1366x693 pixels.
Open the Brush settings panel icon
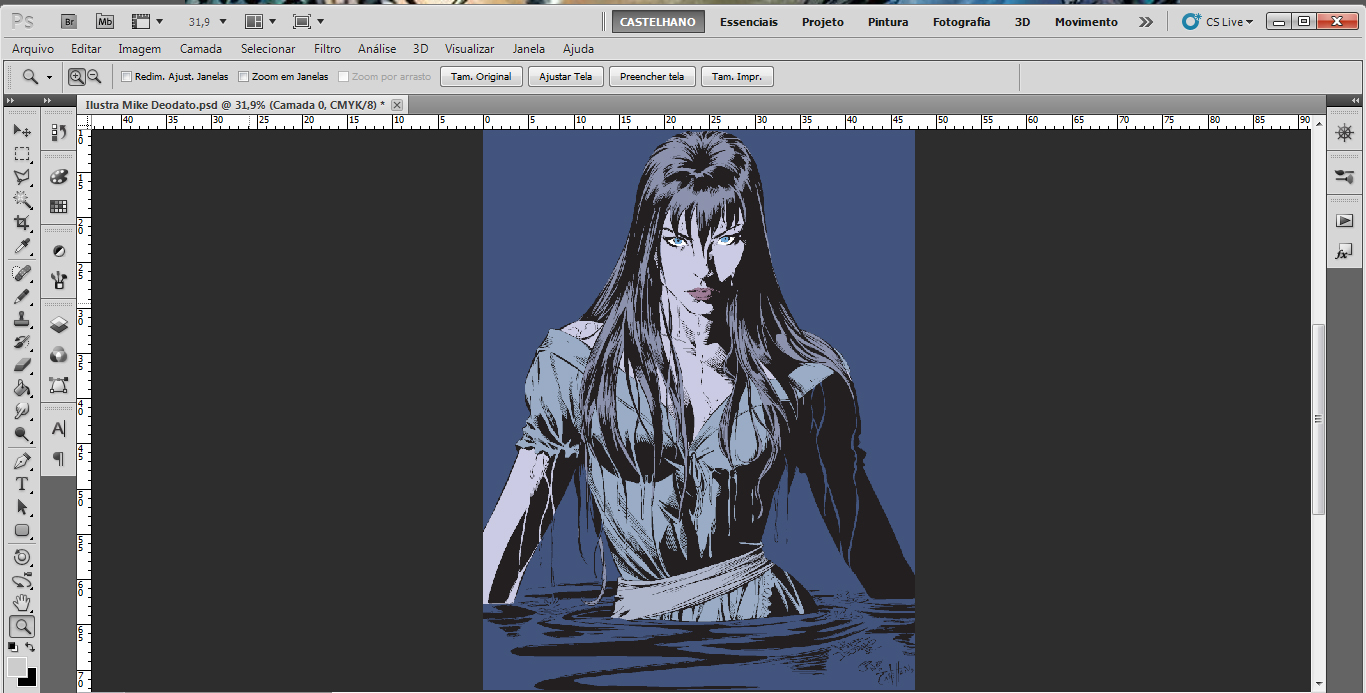point(1344,177)
